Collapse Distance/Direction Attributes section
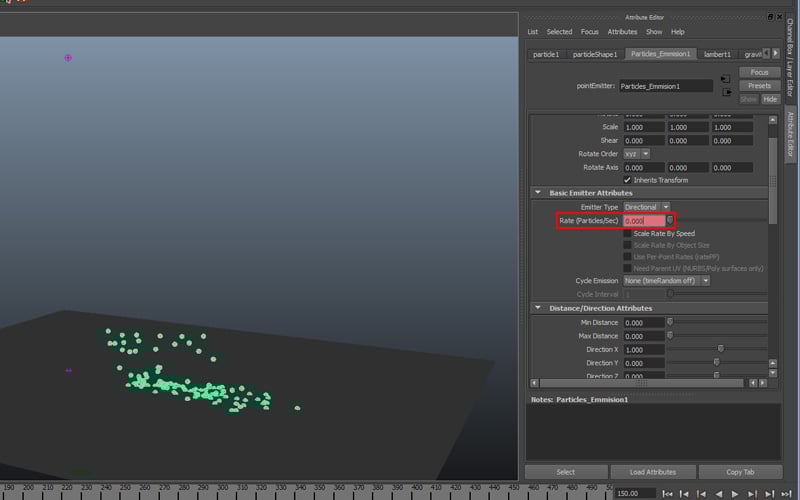Viewport: 800px width, 500px height. tap(538, 308)
